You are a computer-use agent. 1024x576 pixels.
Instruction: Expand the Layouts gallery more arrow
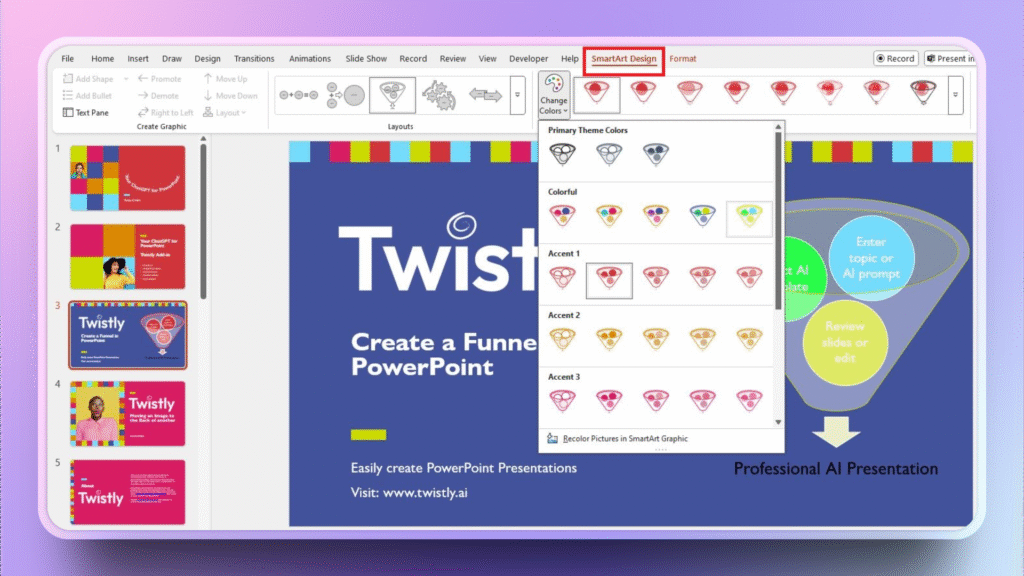(517, 95)
